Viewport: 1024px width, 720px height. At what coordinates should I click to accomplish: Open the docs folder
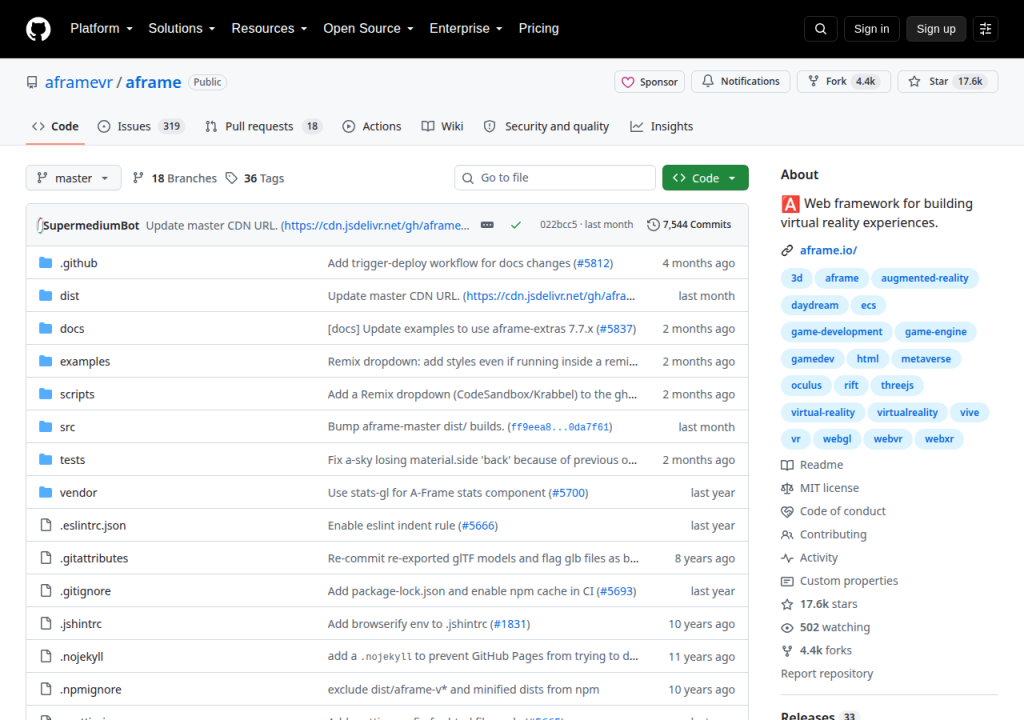(72, 328)
